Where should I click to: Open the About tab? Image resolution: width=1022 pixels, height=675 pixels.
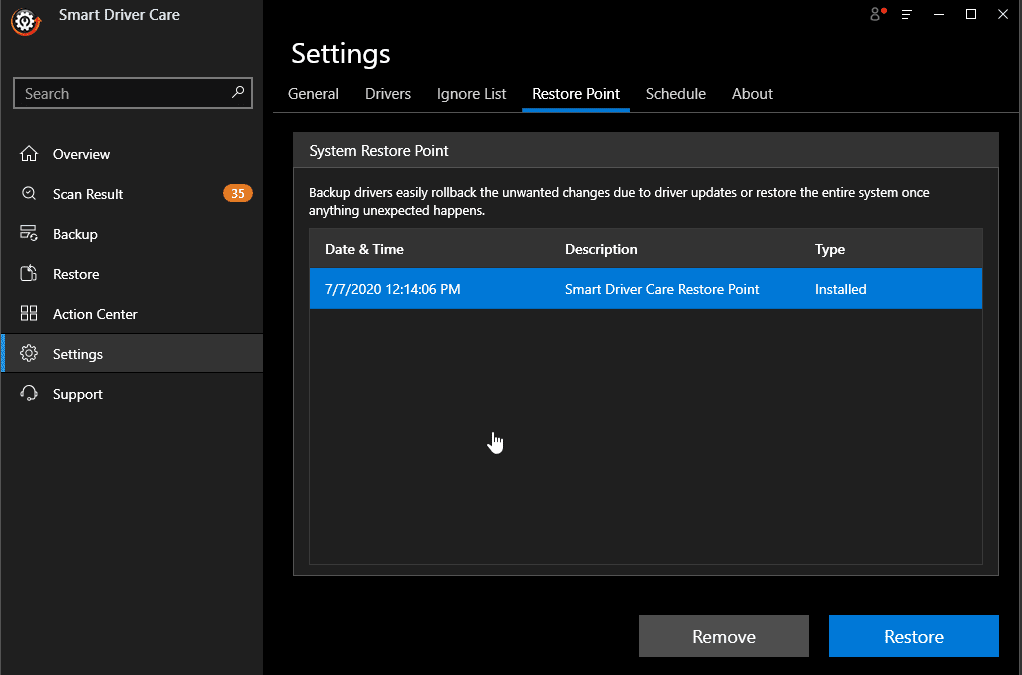752,94
